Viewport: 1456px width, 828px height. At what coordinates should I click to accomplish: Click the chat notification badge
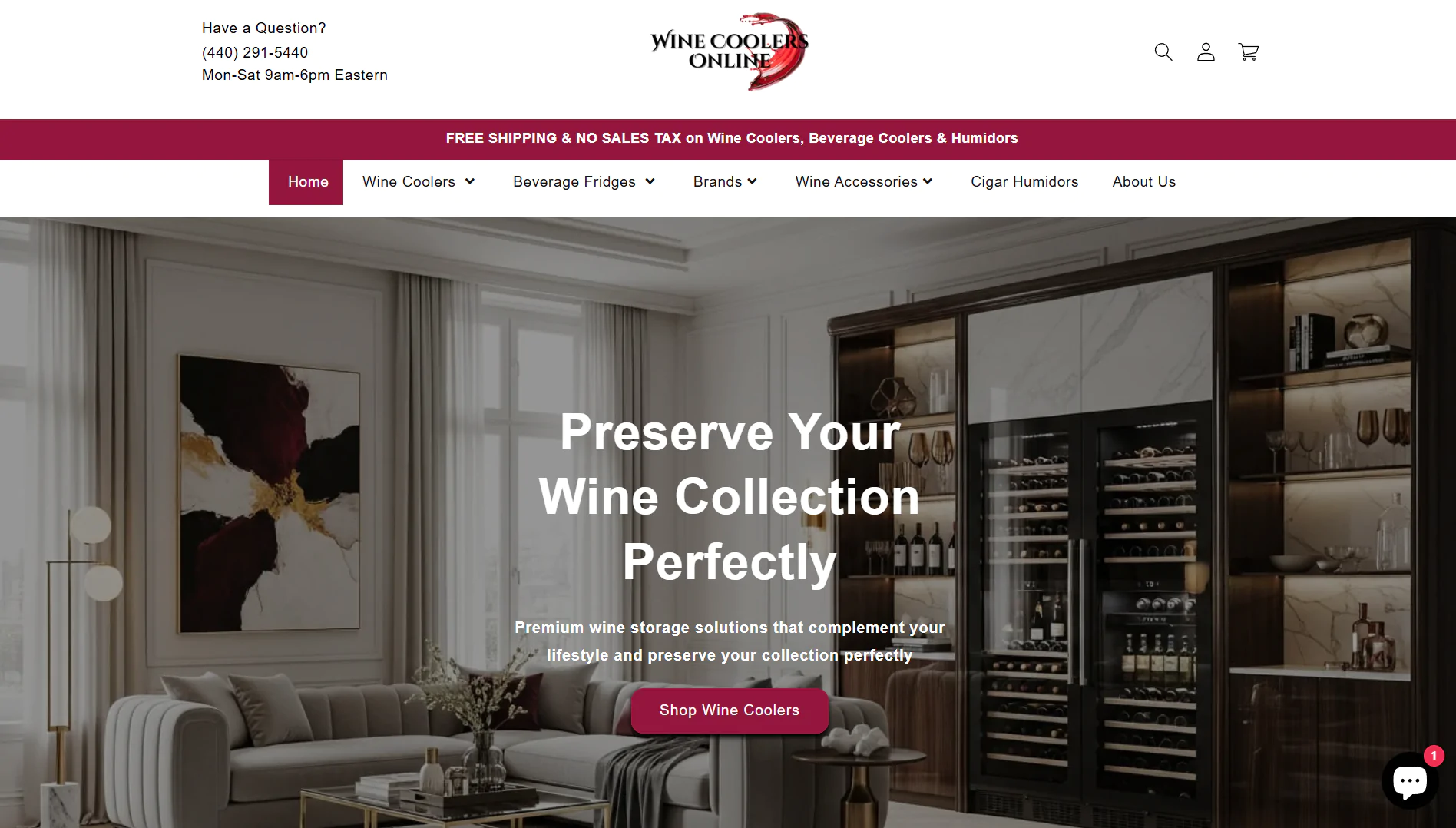click(1434, 755)
